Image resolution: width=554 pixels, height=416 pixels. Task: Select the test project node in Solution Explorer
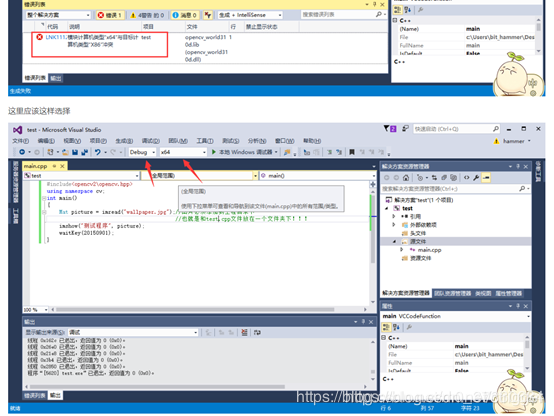tap(407, 208)
